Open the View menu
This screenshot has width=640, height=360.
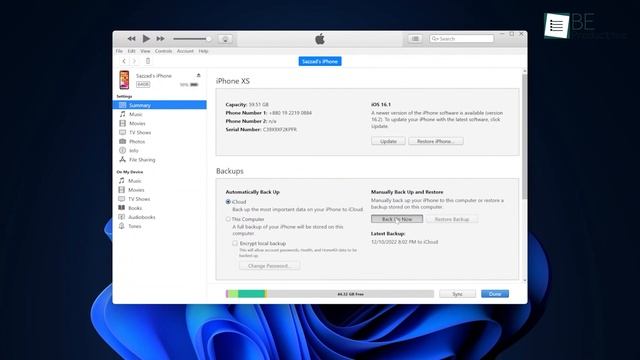(x=145, y=51)
